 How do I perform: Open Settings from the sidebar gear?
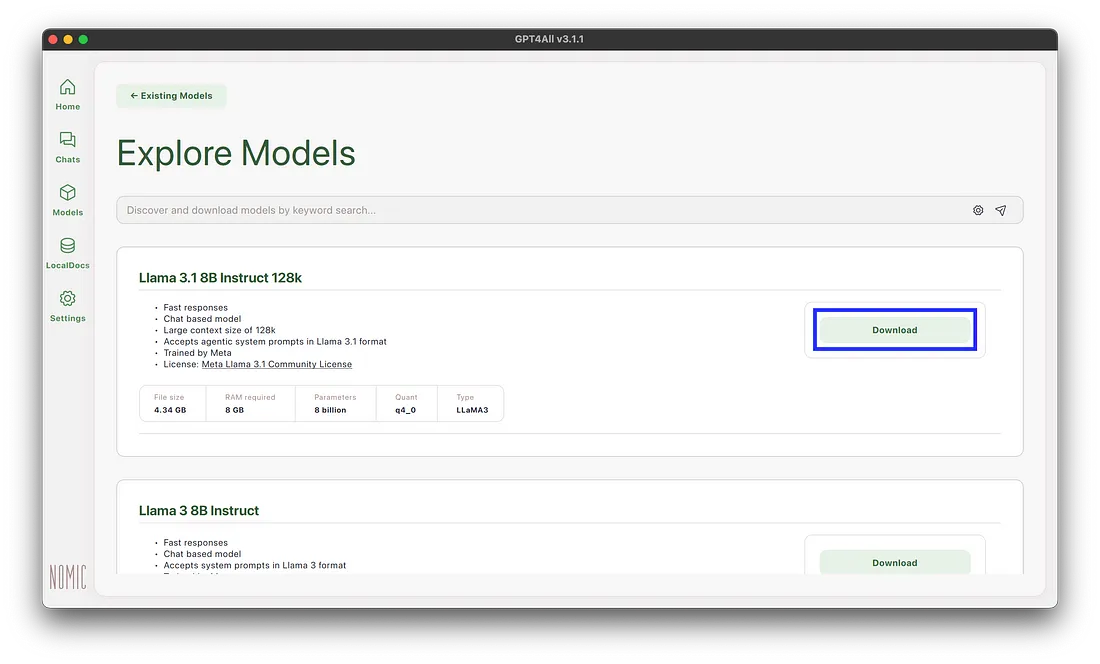tap(68, 299)
